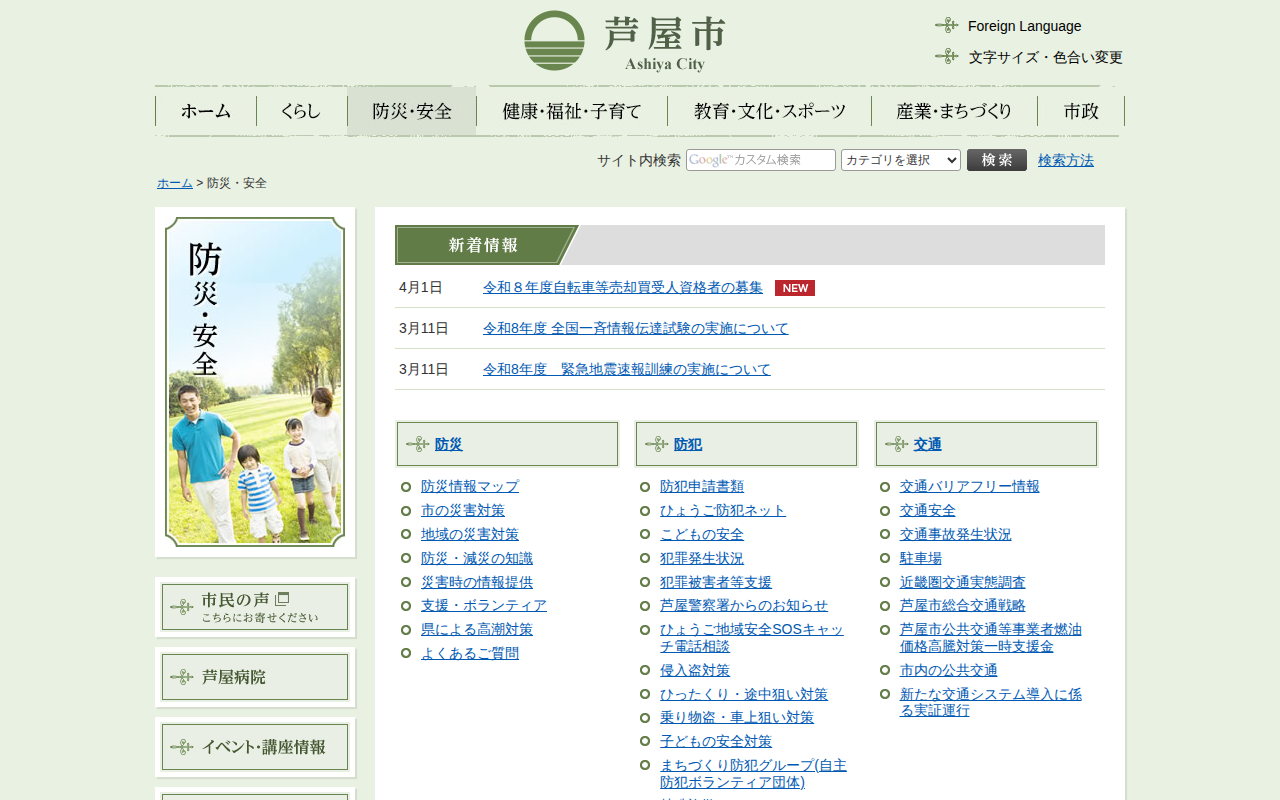
Task: Focus the Google custom search field
Action: coord(761,160)
